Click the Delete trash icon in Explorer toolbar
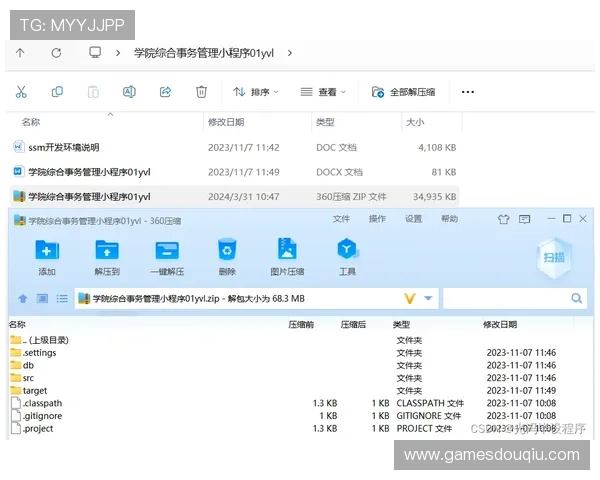Screen dimensions: 600x480 (201, 92)
